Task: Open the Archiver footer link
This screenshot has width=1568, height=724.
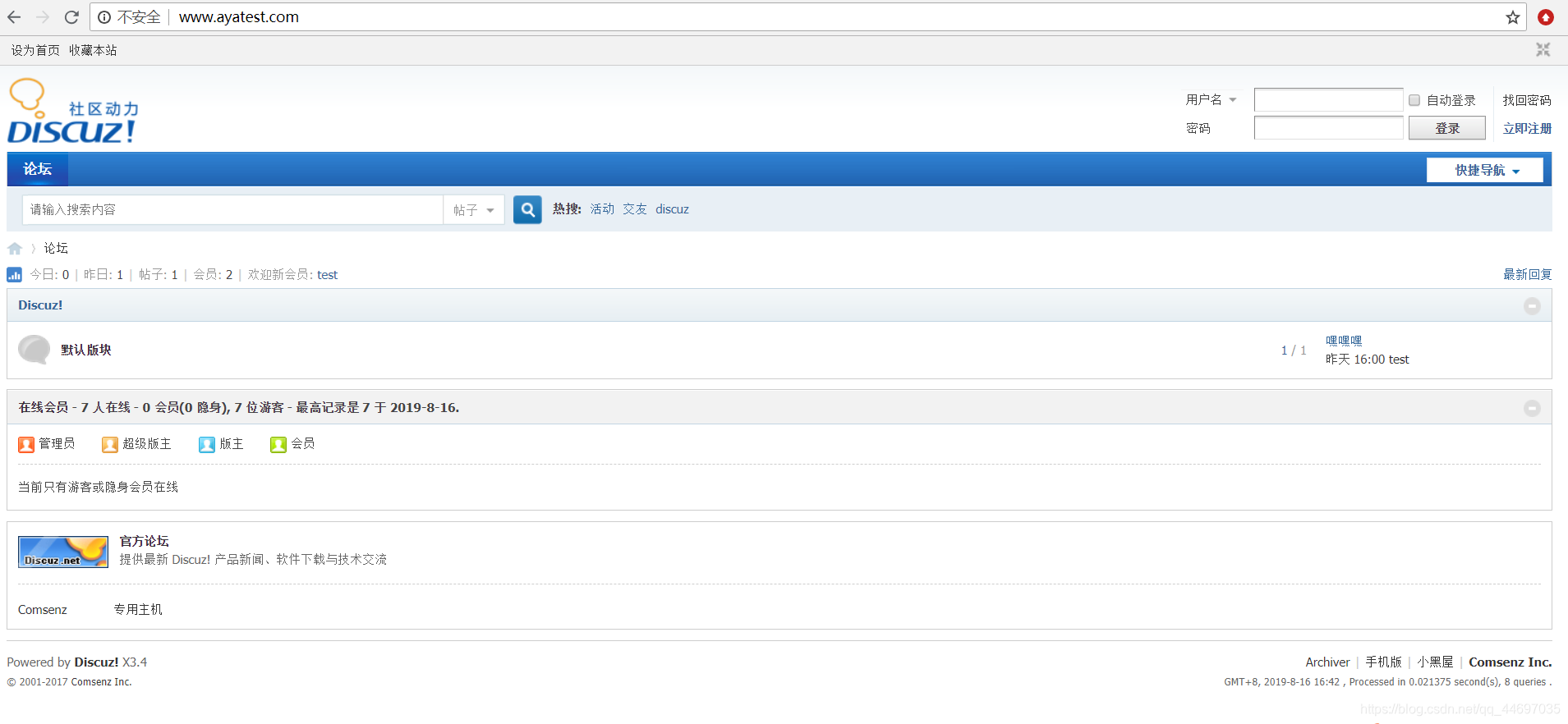Action: [1327, 662]
